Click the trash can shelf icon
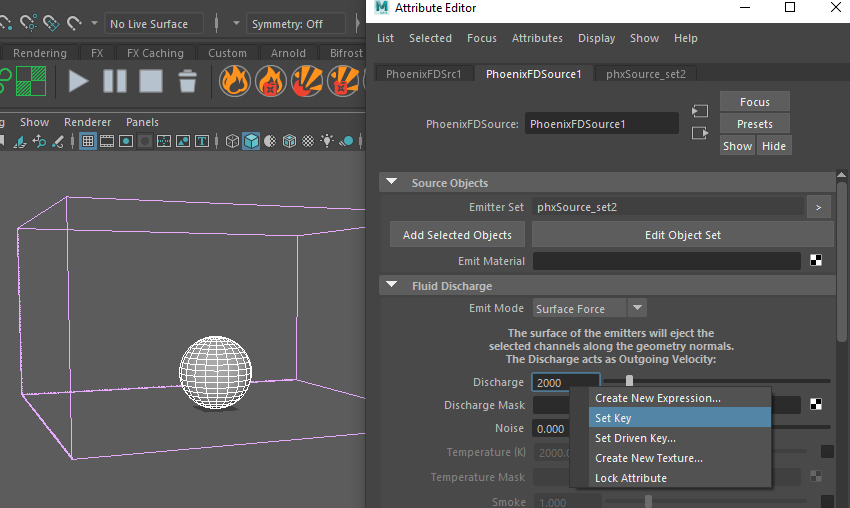 tap(188, 81)
